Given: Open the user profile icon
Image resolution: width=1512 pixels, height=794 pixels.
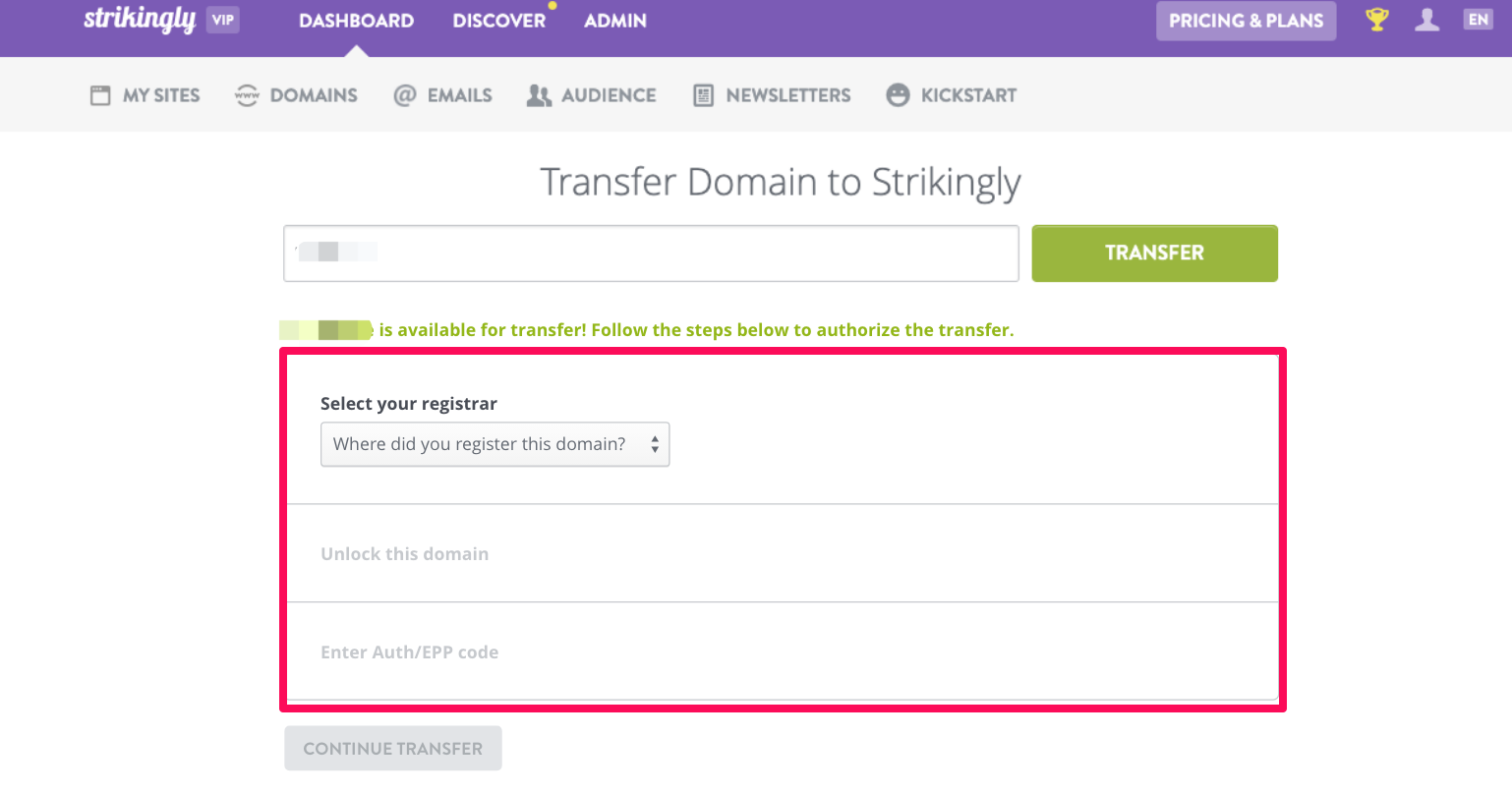Looking at the screenshot, I should (1427, 20).
